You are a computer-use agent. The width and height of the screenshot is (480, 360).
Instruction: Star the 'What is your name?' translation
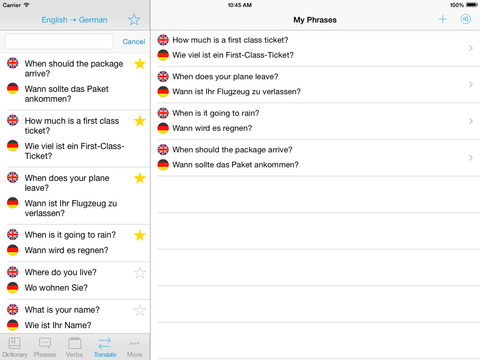click(x=140, y=310)
